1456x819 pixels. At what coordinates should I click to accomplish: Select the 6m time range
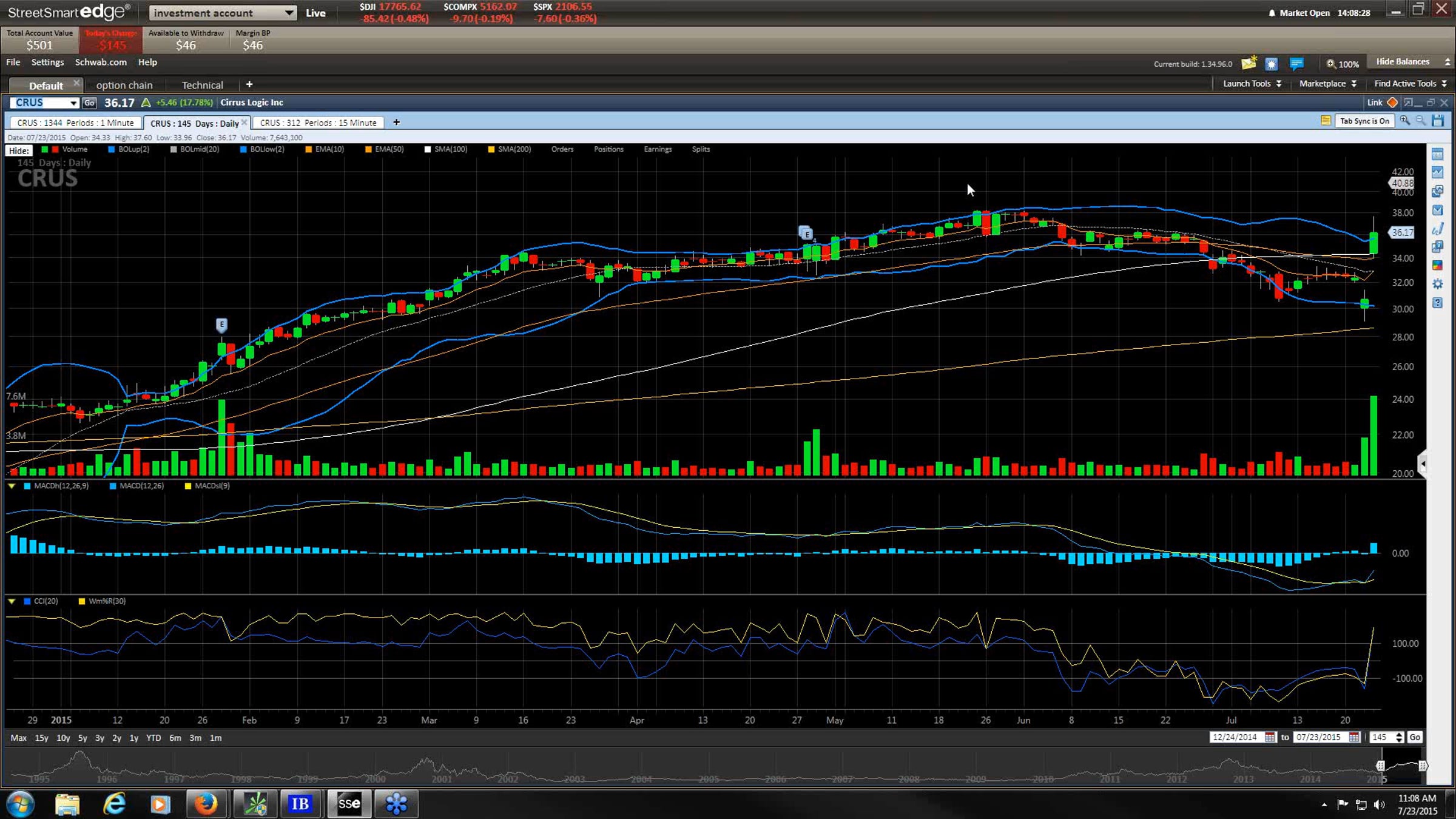click(x=175, y=738)
